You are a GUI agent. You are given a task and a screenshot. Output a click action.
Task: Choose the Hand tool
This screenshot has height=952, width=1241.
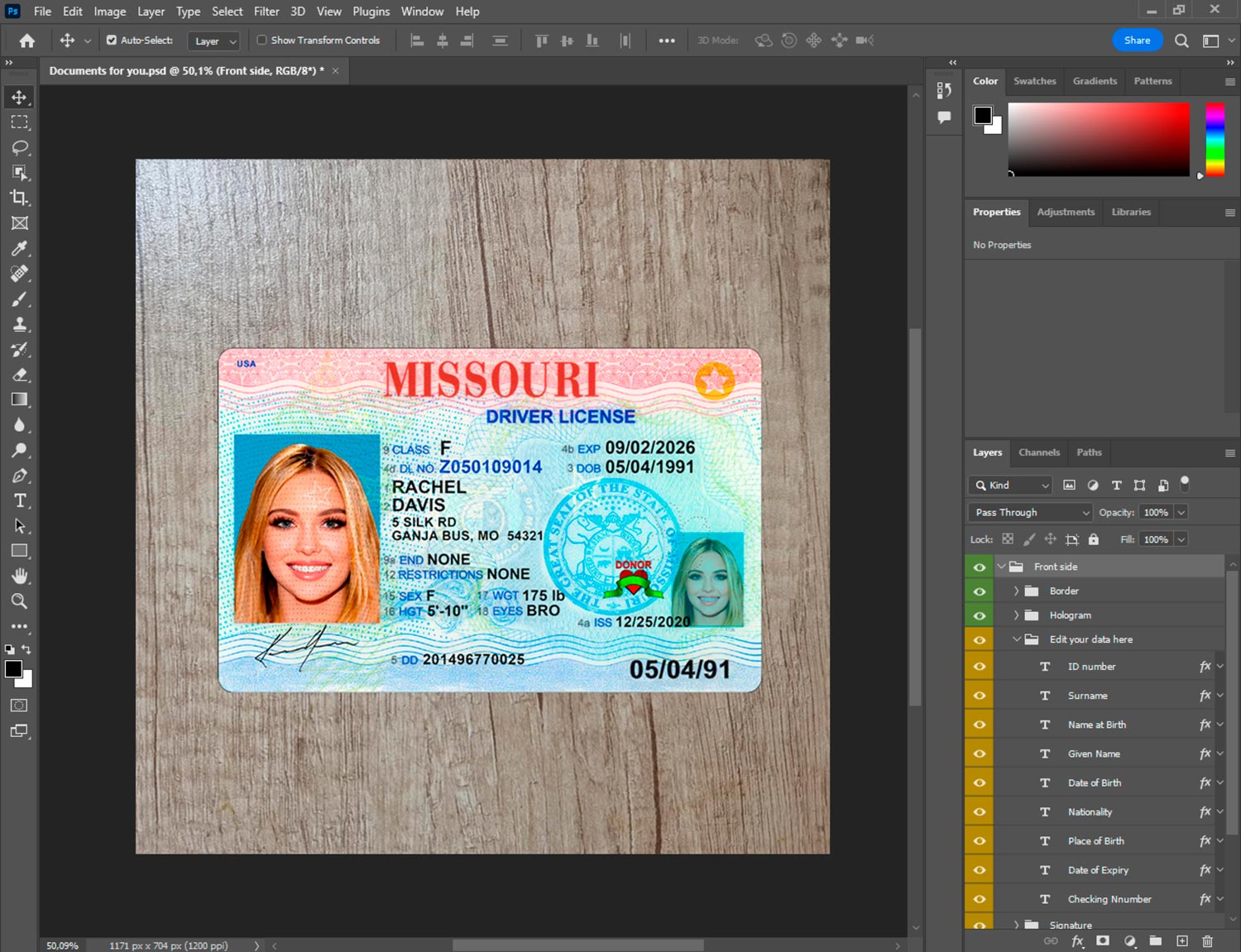pyautogui.click(x=20, y=576)
